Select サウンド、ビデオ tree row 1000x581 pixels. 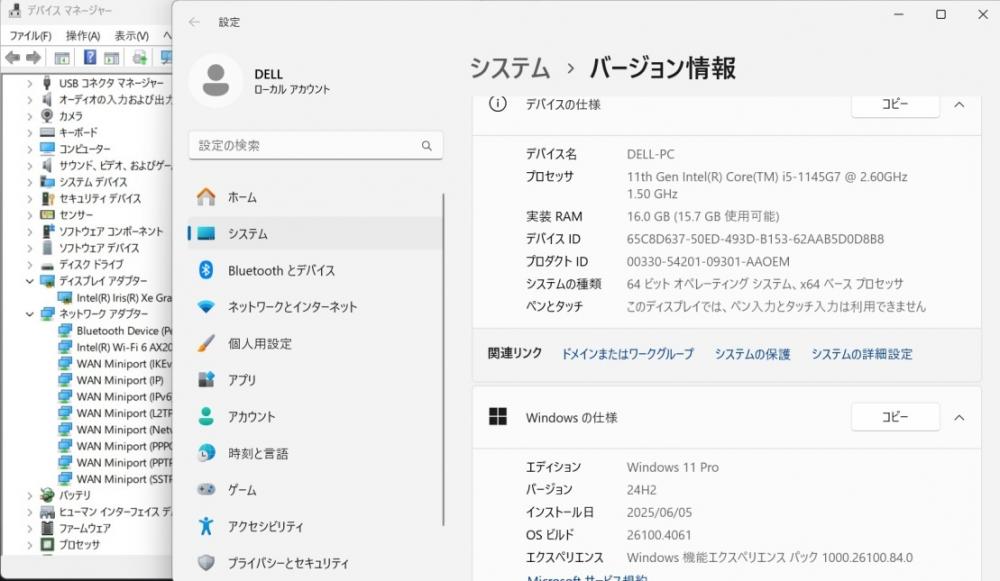[x=106, y=166]
